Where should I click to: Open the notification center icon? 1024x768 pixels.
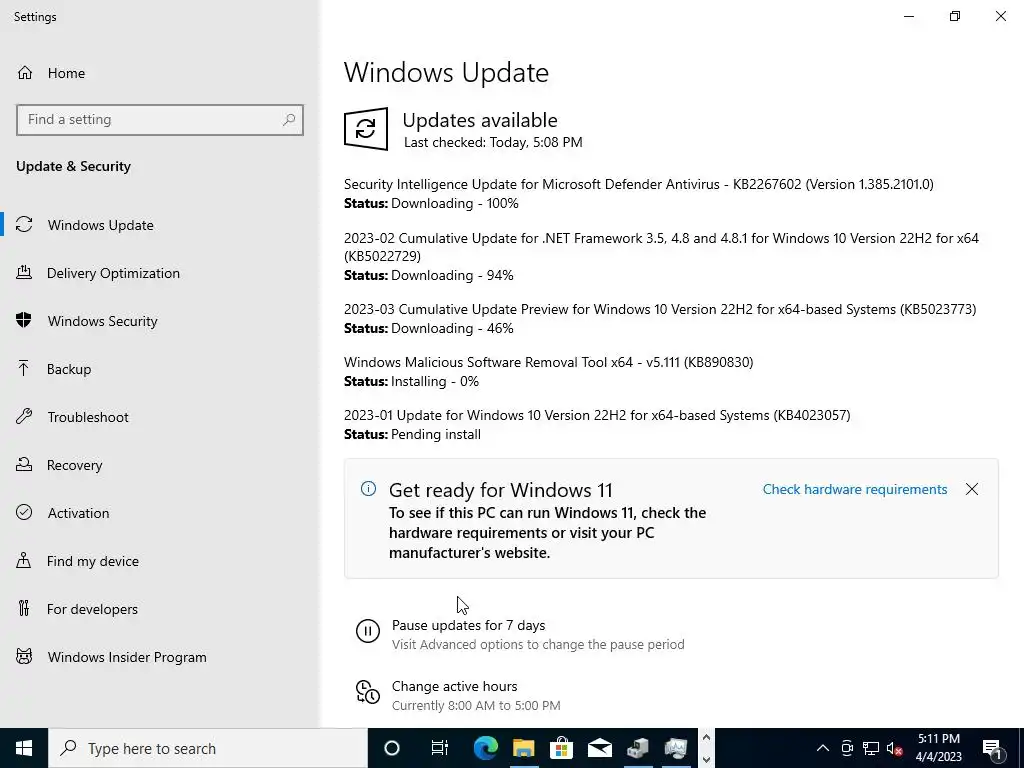click(992, 748)
